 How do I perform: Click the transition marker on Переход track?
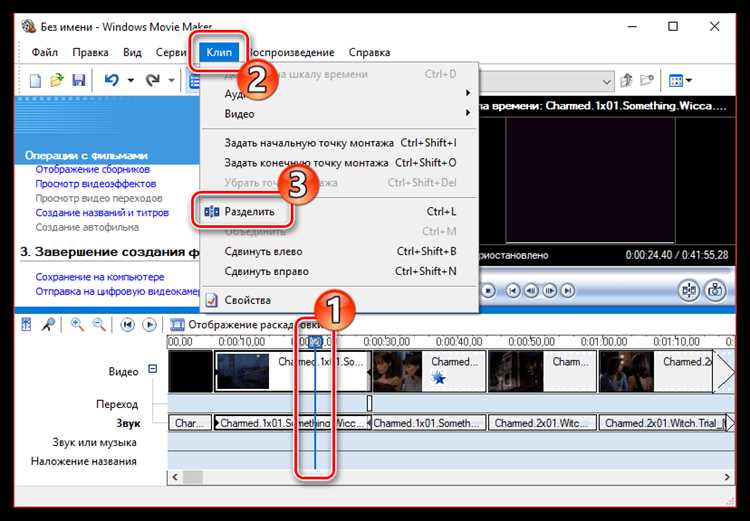point(369,403)
